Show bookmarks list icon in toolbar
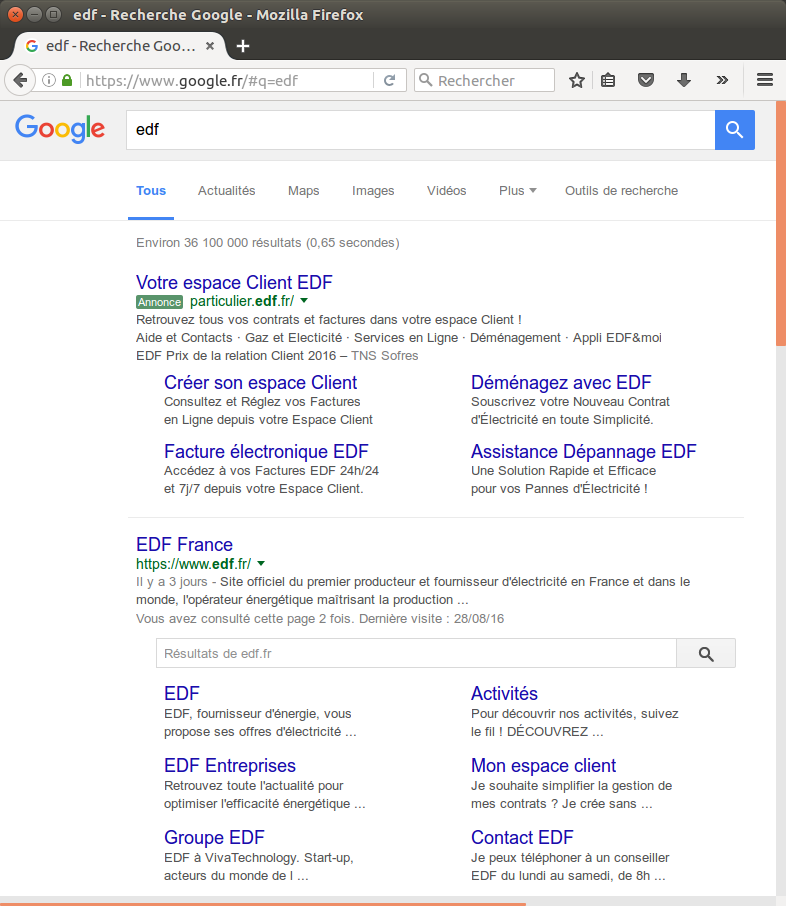Viewport: 786px width, 906px height. [x=608, y=80]
